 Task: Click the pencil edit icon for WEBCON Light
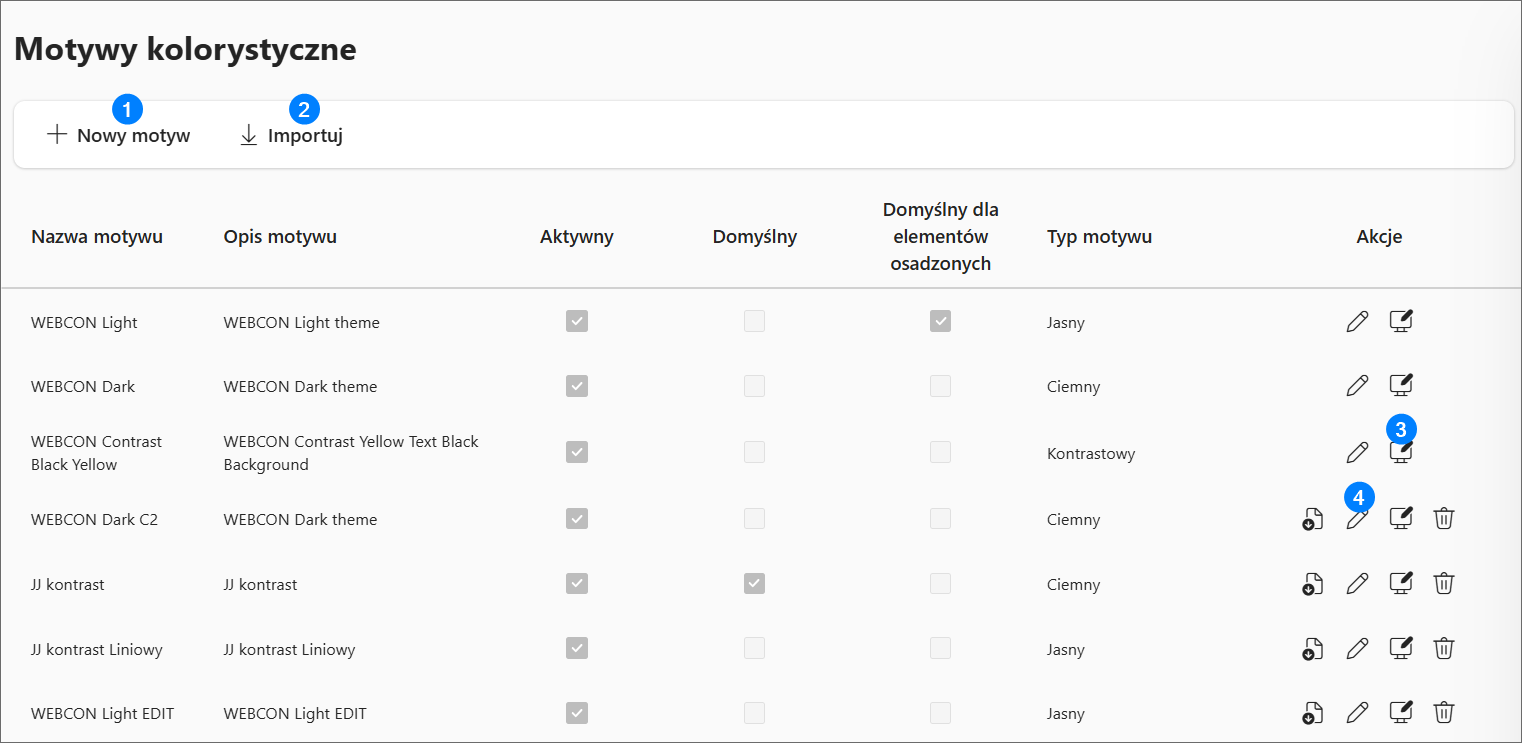(1357, 322)
